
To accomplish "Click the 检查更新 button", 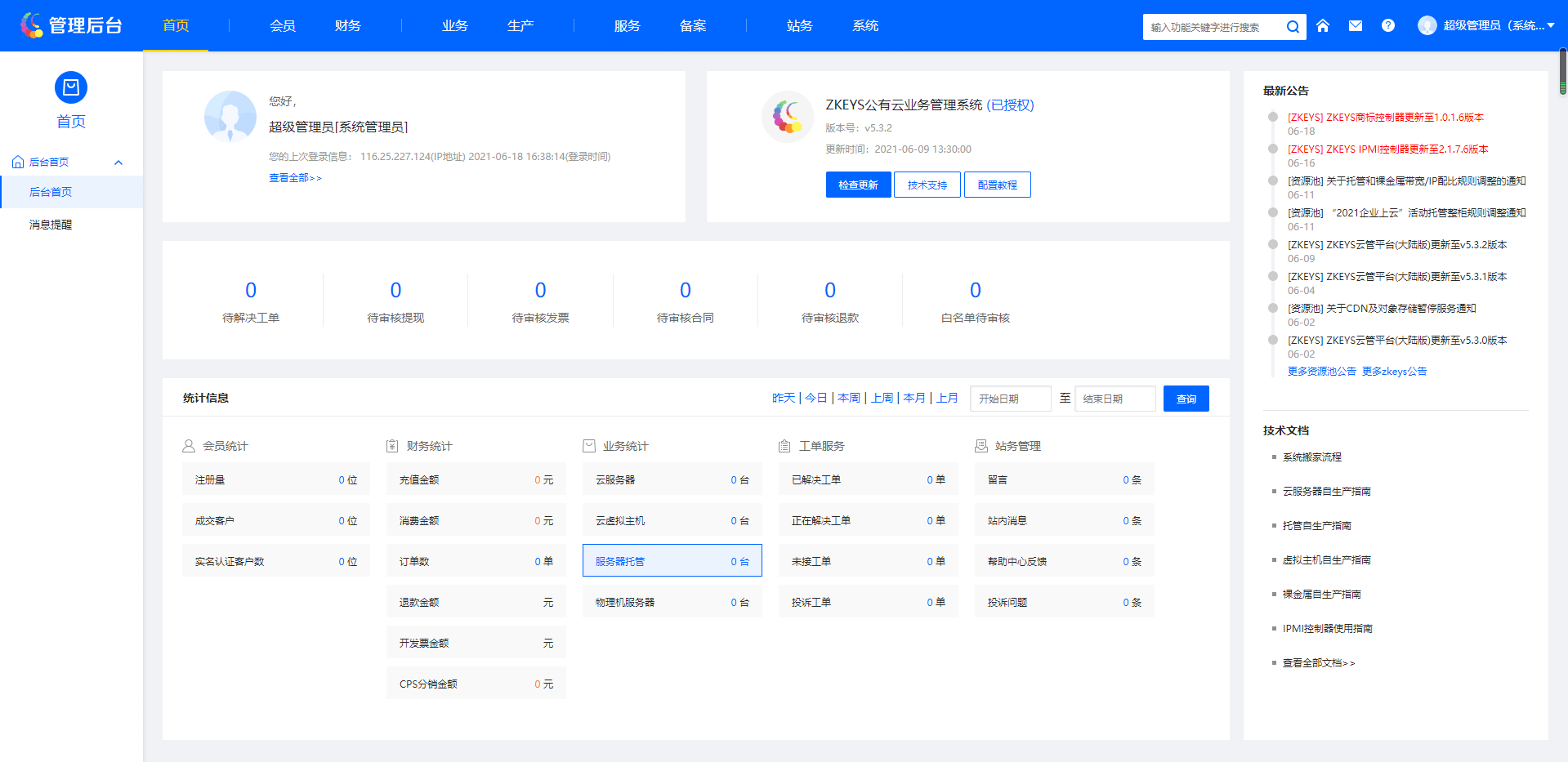I will (x=858, y=185).
